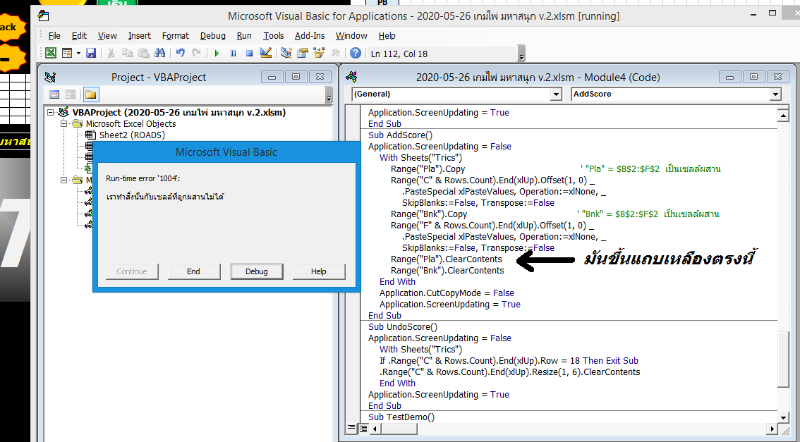Click the Find binoculars icon
This screenshot has width=800, height=442.
click(x=160, y=53)
